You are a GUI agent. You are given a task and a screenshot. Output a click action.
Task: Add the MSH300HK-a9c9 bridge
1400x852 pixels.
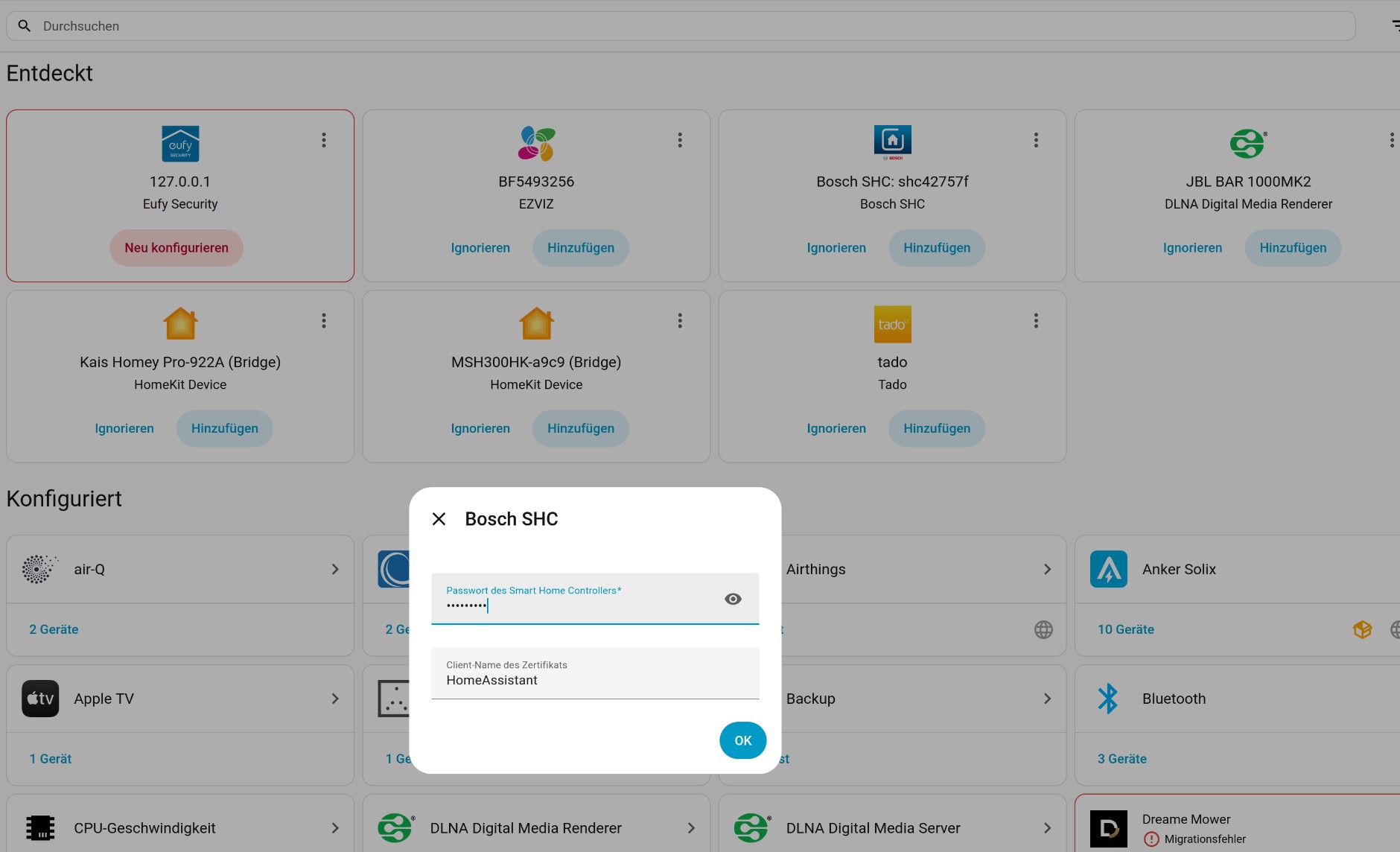click(x=581, y=428)
